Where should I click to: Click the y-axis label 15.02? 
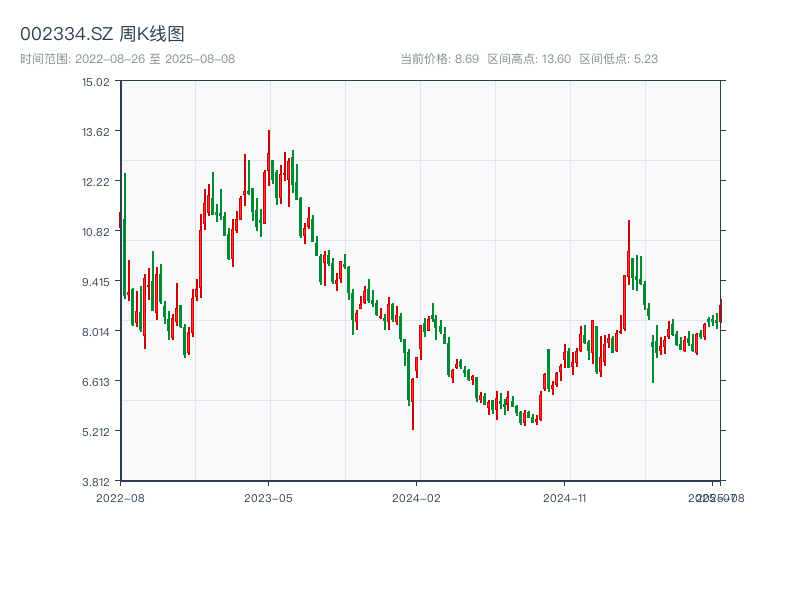click(x=95, y=82)
